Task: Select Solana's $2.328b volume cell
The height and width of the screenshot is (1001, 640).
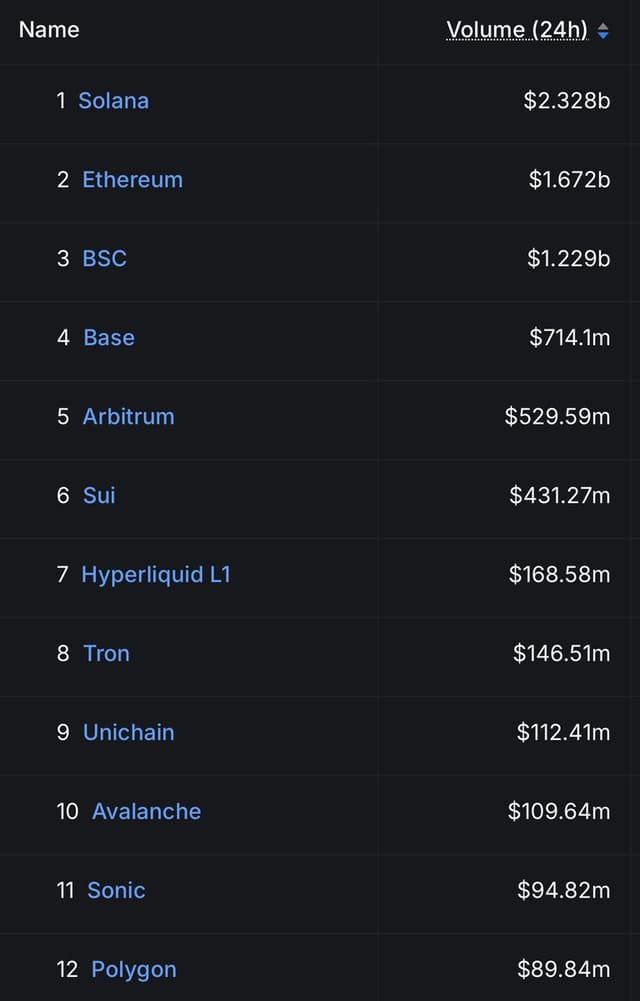Action: pyautogui.click(x=567, y=101)
